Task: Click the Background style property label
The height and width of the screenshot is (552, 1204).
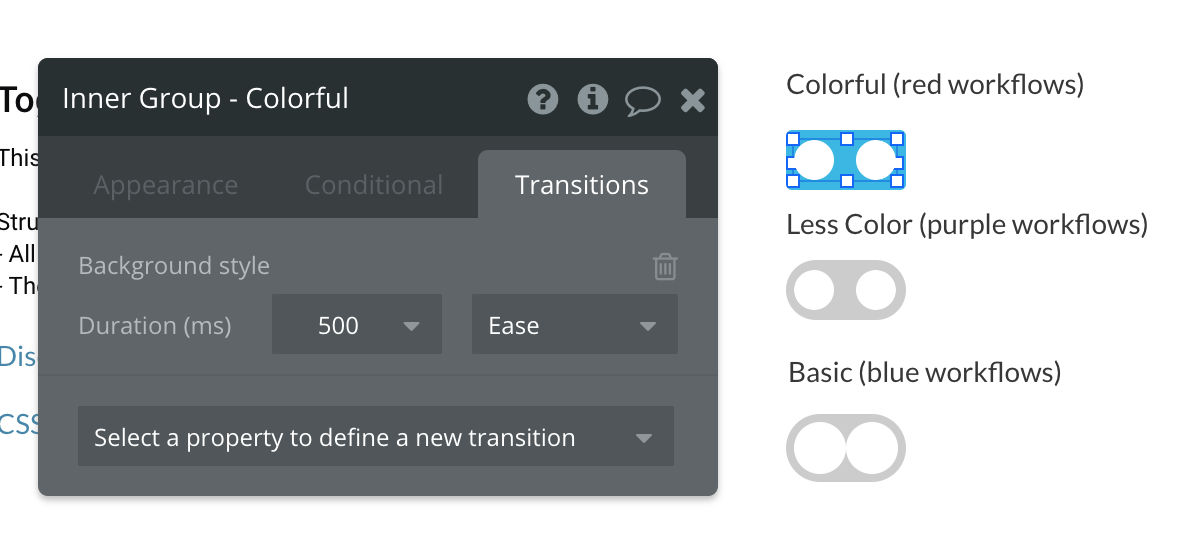Action: point(174,266)
